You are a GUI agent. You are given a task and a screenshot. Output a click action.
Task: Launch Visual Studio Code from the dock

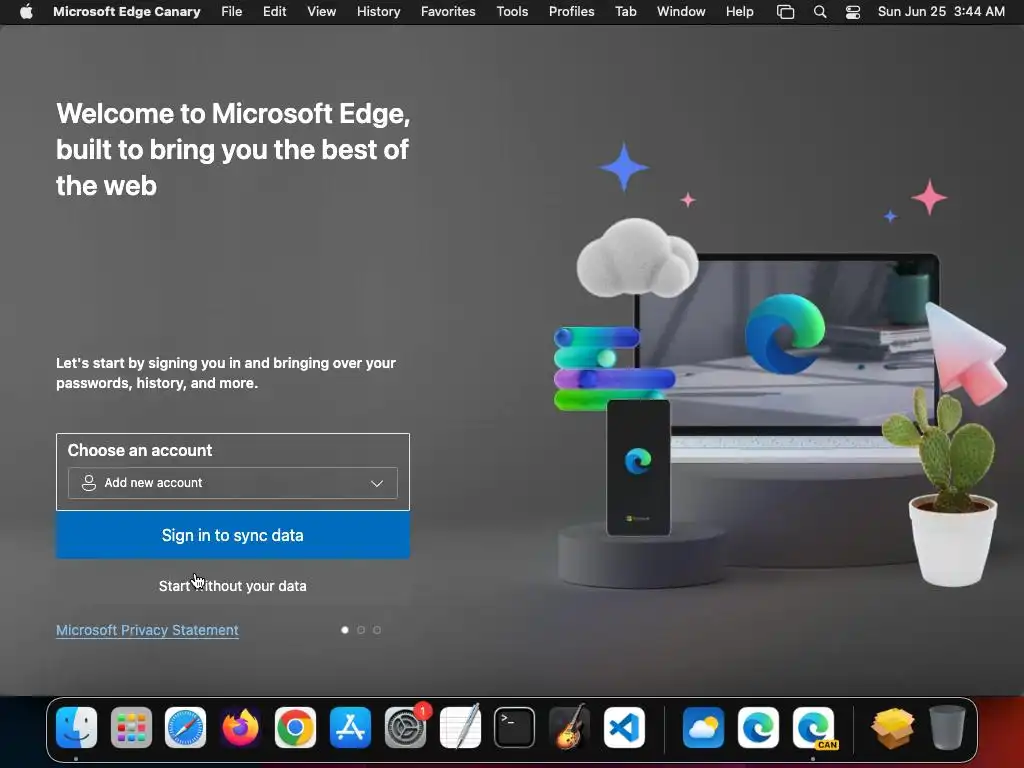624,728
